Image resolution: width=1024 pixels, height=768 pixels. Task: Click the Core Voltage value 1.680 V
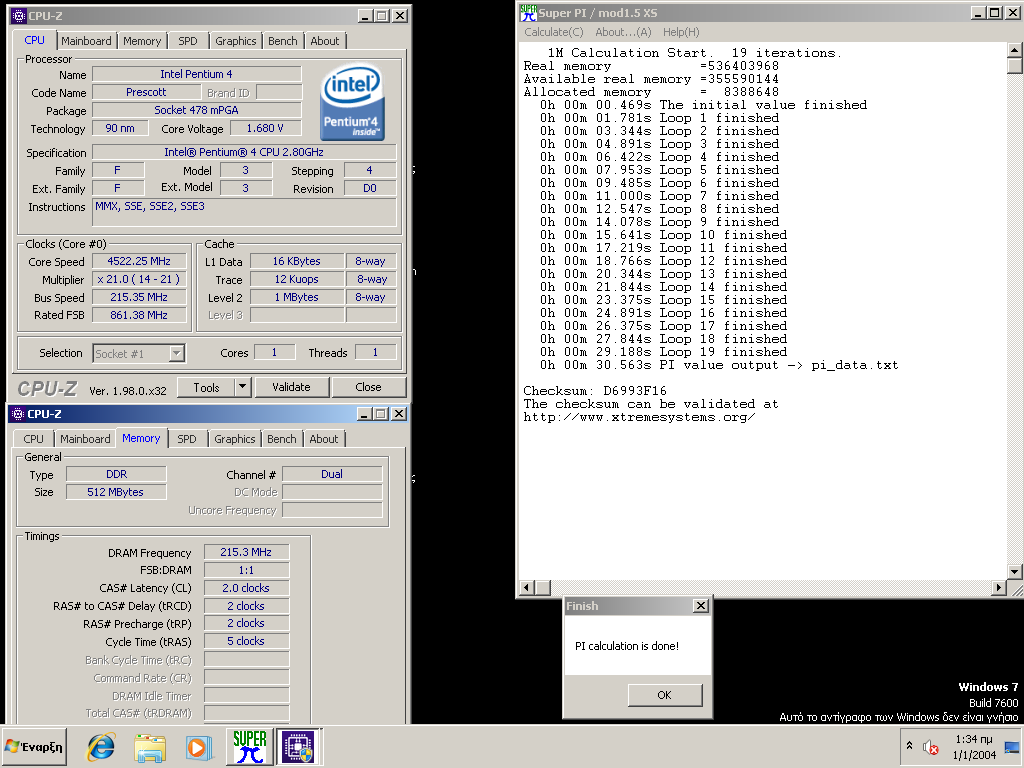pyautogui.click(x=265, y=129)
